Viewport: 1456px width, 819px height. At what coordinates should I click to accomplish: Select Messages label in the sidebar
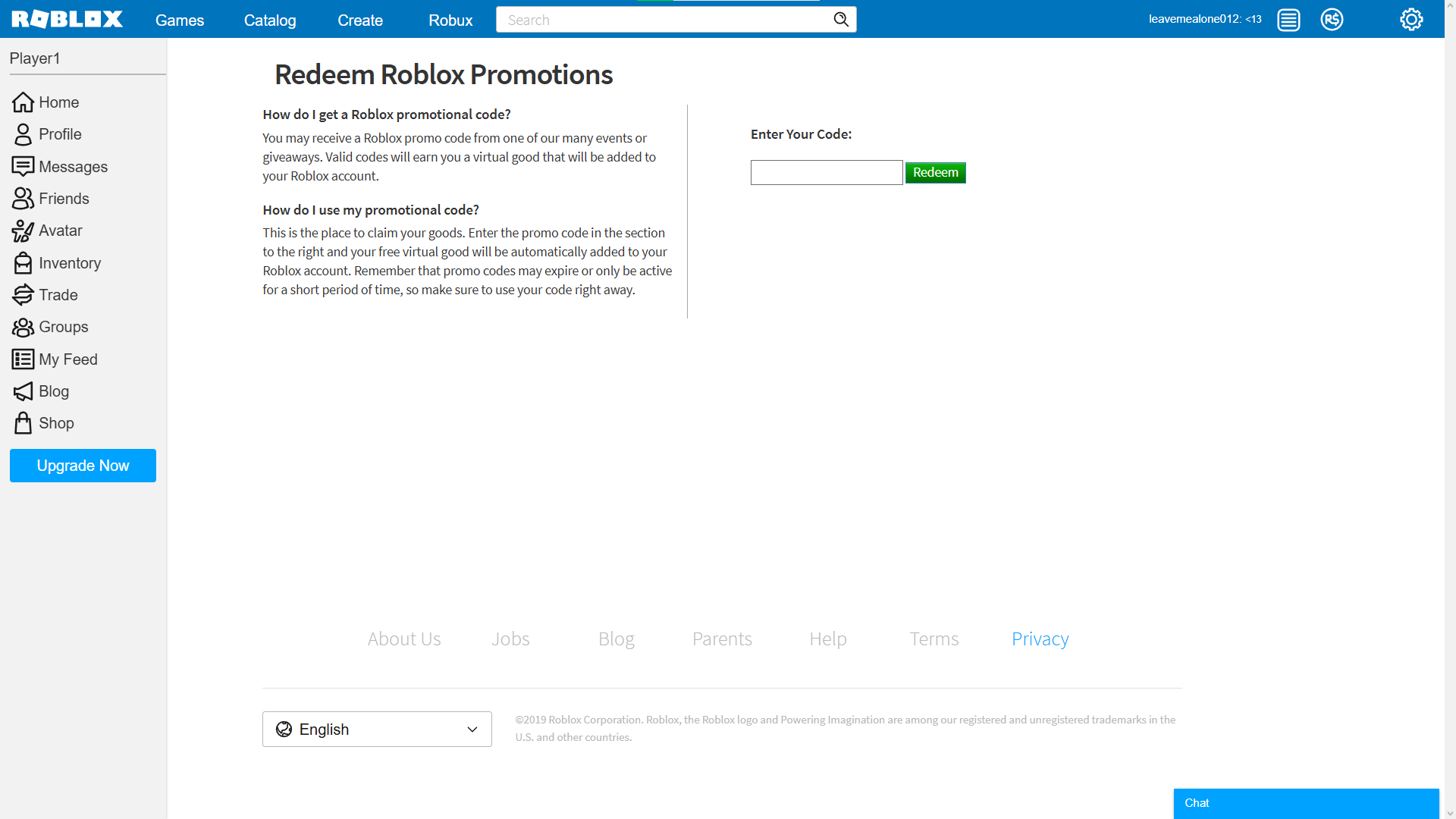pyautogui.click(x=74, y=167)
